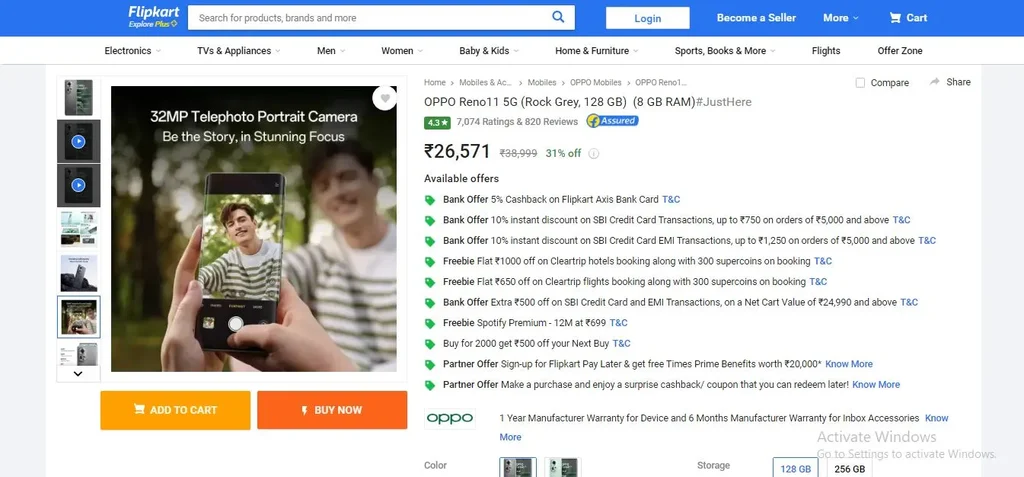1024x477 pixels.
Task: Click the Flipkart Assured badge
Action: 612,121
